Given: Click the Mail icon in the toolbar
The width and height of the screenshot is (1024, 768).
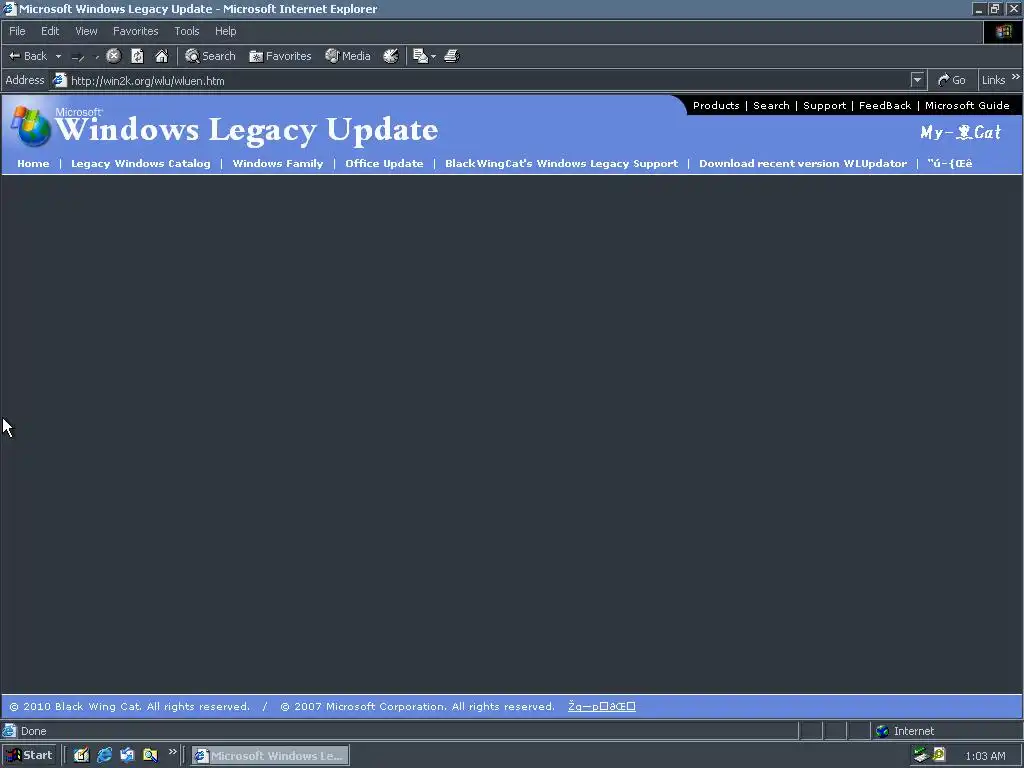Looking at the screenshot, I should pos(420,56).
